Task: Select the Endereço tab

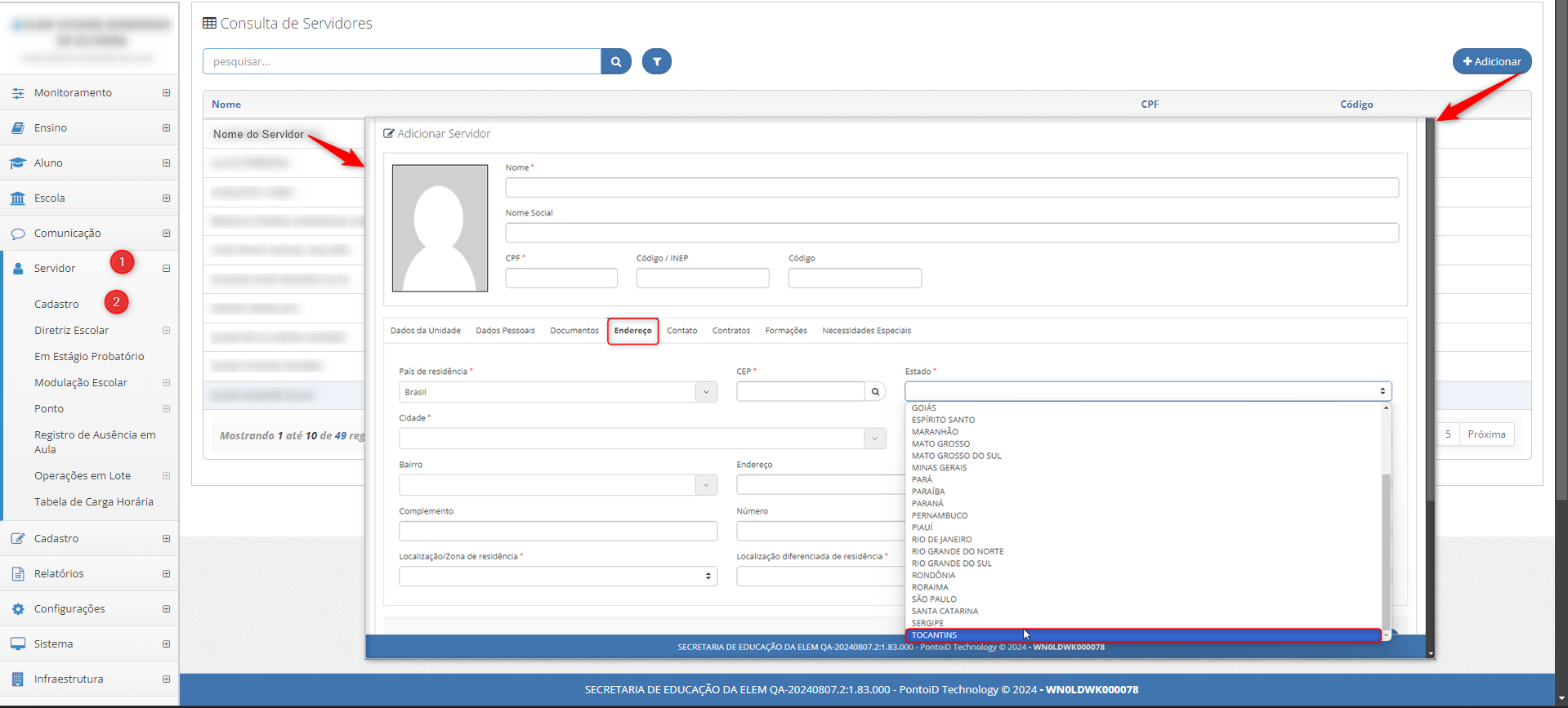Action: (x=633, y=331)
